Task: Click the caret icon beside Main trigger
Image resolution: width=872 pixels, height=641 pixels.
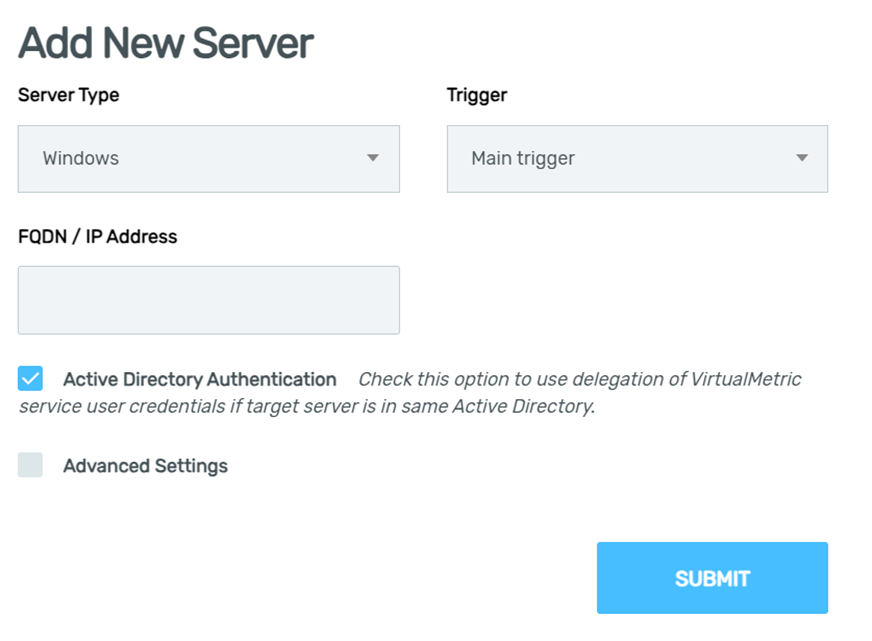Action: tap(801, 158)
